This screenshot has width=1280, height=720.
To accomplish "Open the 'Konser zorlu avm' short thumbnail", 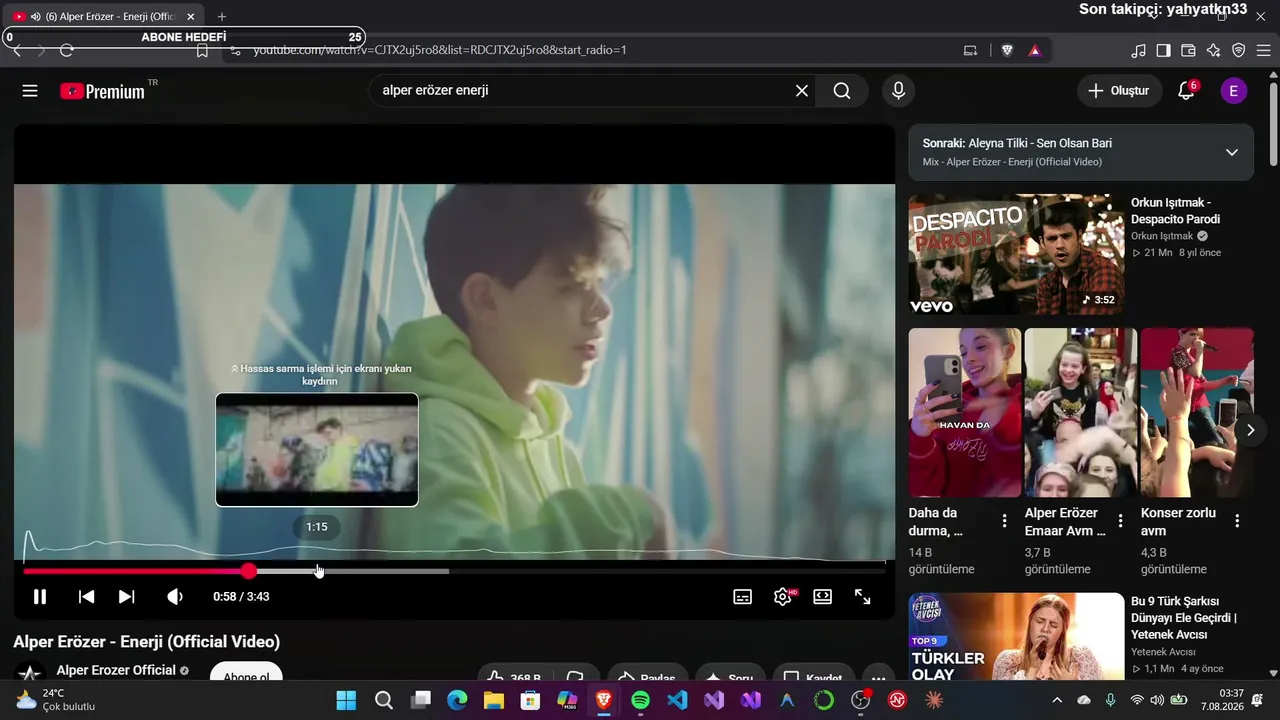I will click(1197, 412).
